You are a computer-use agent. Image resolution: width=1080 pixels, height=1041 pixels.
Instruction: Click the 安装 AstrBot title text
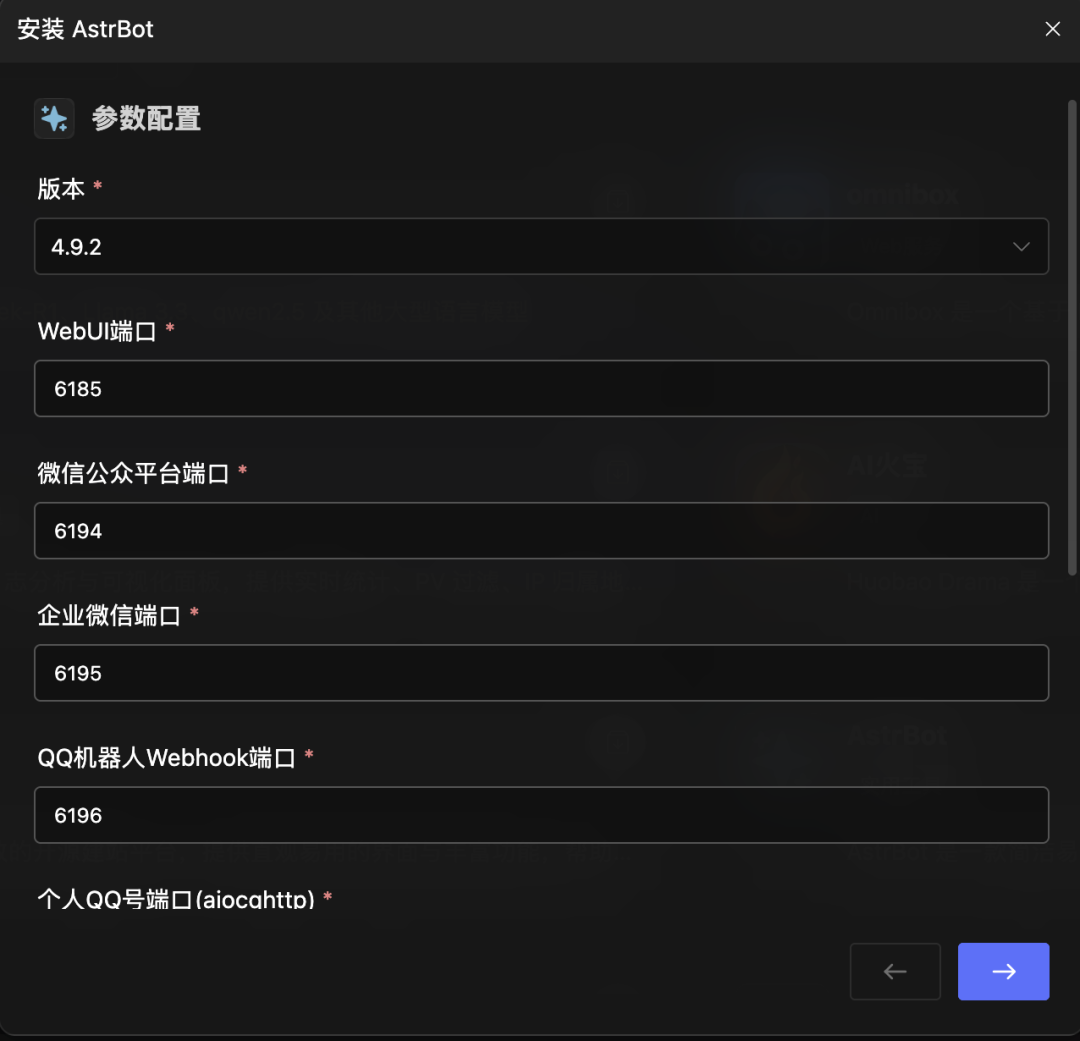[85, 29]
